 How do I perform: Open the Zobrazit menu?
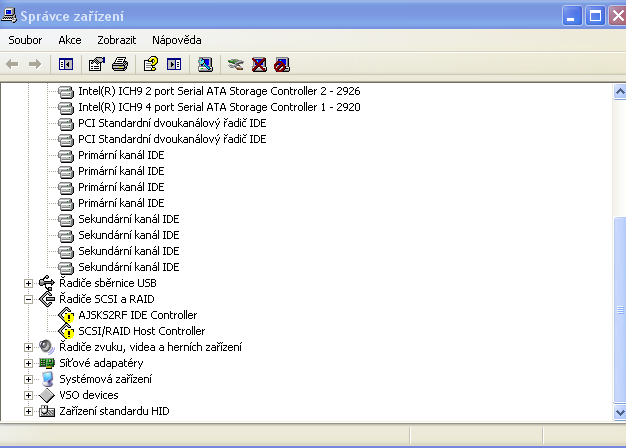pos(117,40)
